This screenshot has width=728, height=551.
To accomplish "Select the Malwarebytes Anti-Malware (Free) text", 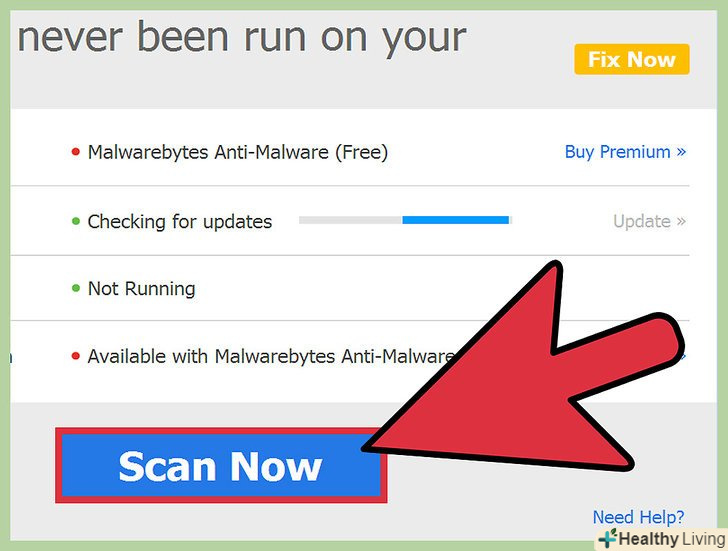I will click(x=238, y=152).
